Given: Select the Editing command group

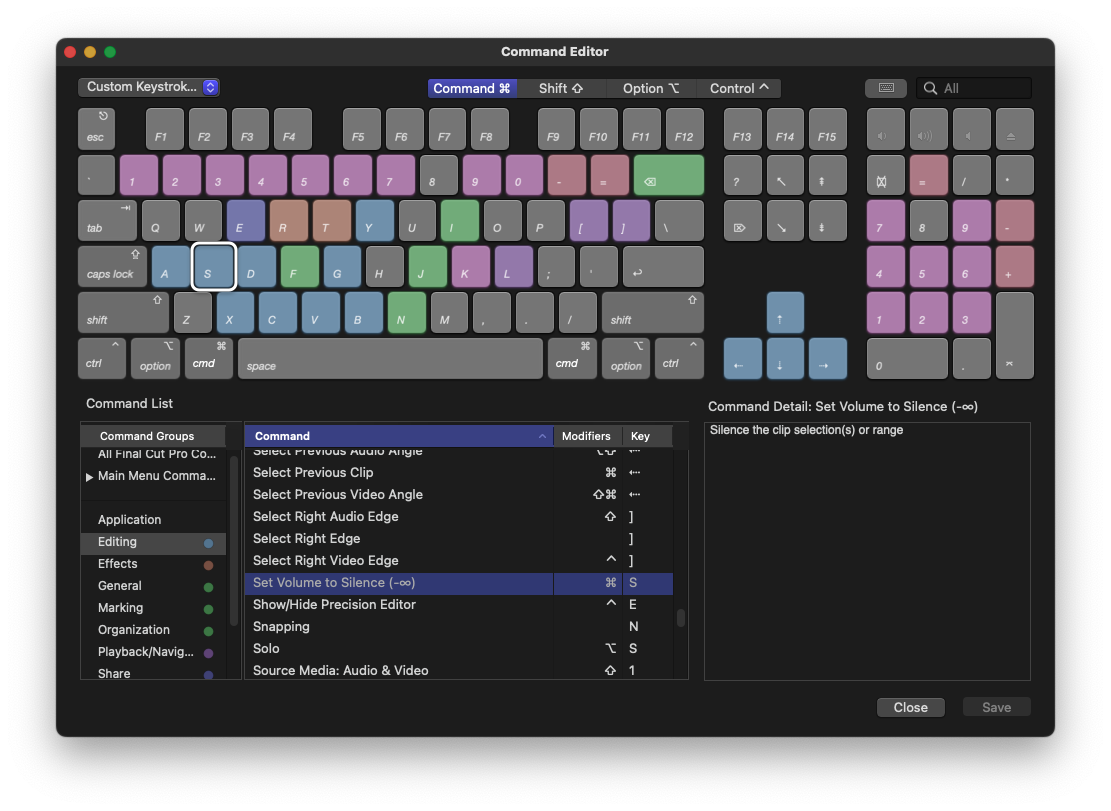Looking at the screenshot, I should coord(154,542).
